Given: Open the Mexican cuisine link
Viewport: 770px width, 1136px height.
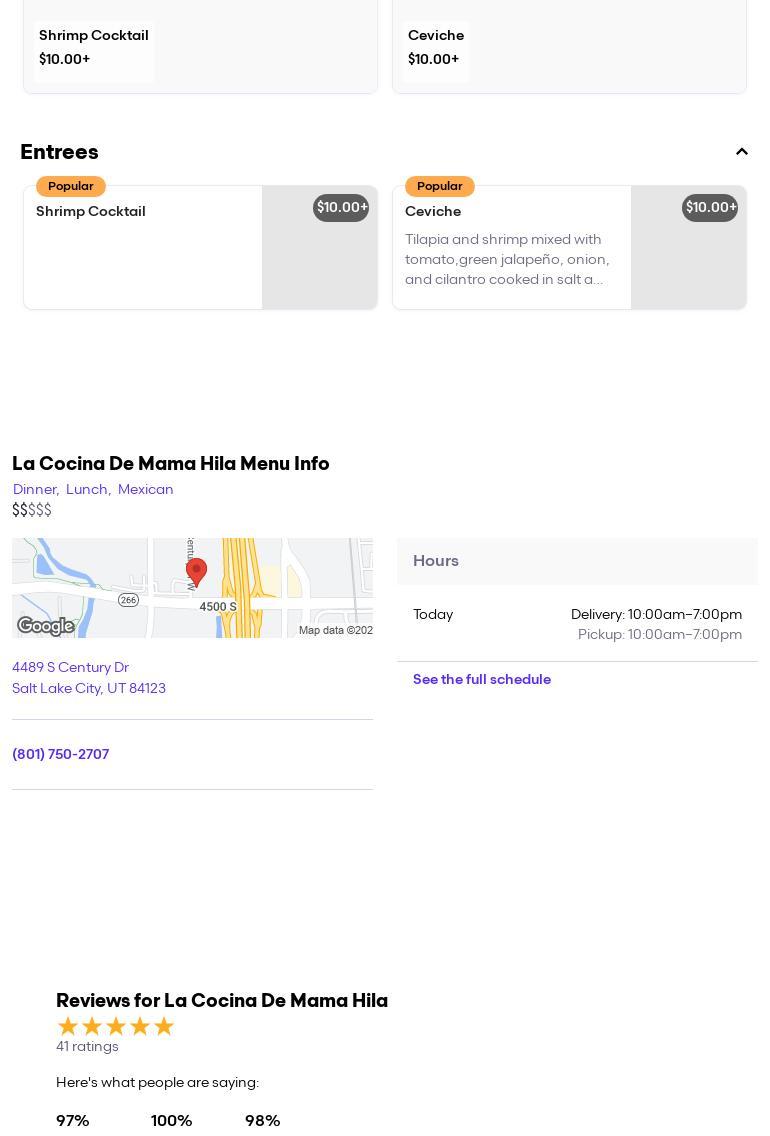Looking at the screenshot, I should click(146, 489).
